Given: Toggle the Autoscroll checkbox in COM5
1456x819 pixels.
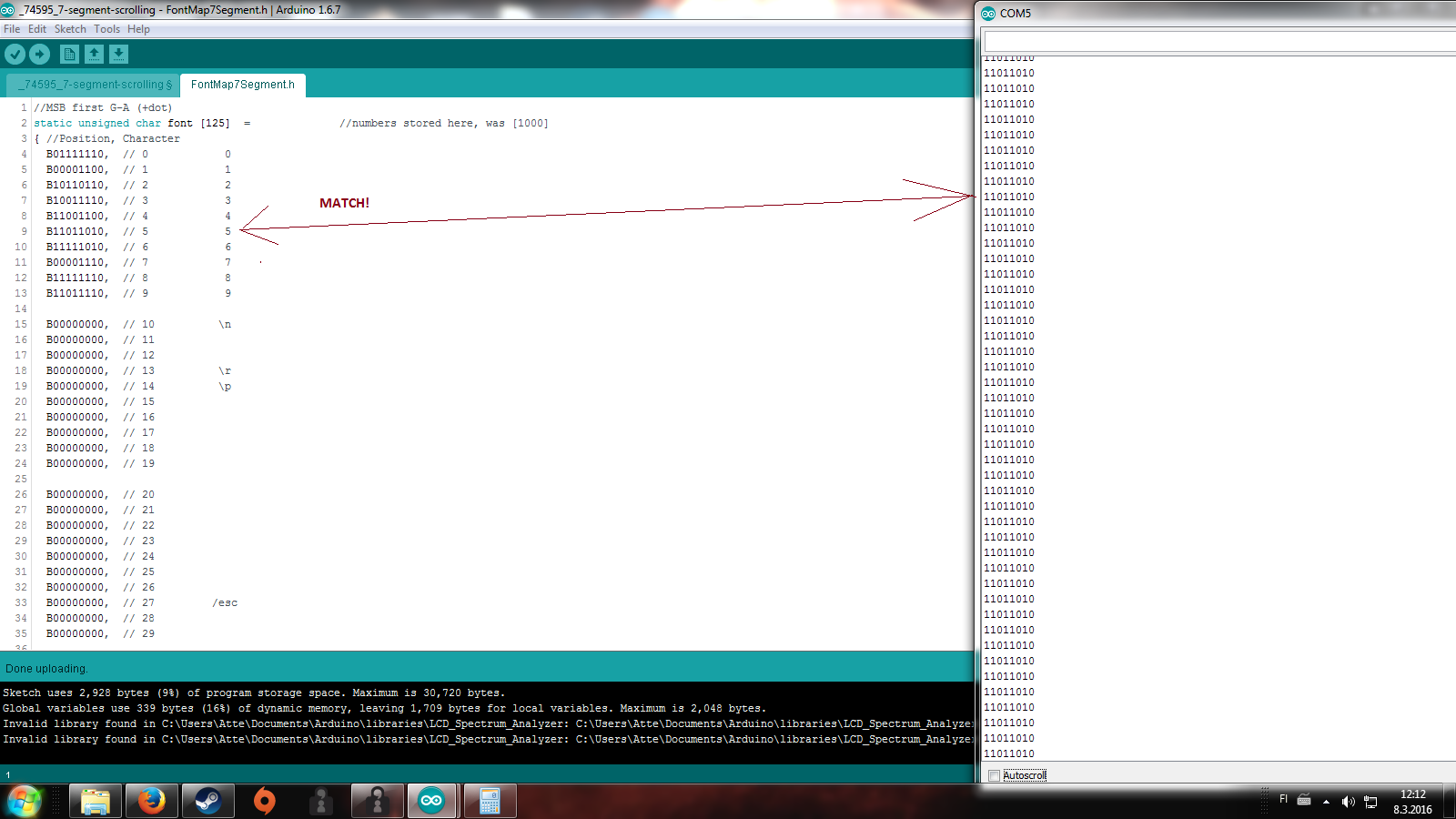Looking at the screenshot, I should click(x=994, y=775).
